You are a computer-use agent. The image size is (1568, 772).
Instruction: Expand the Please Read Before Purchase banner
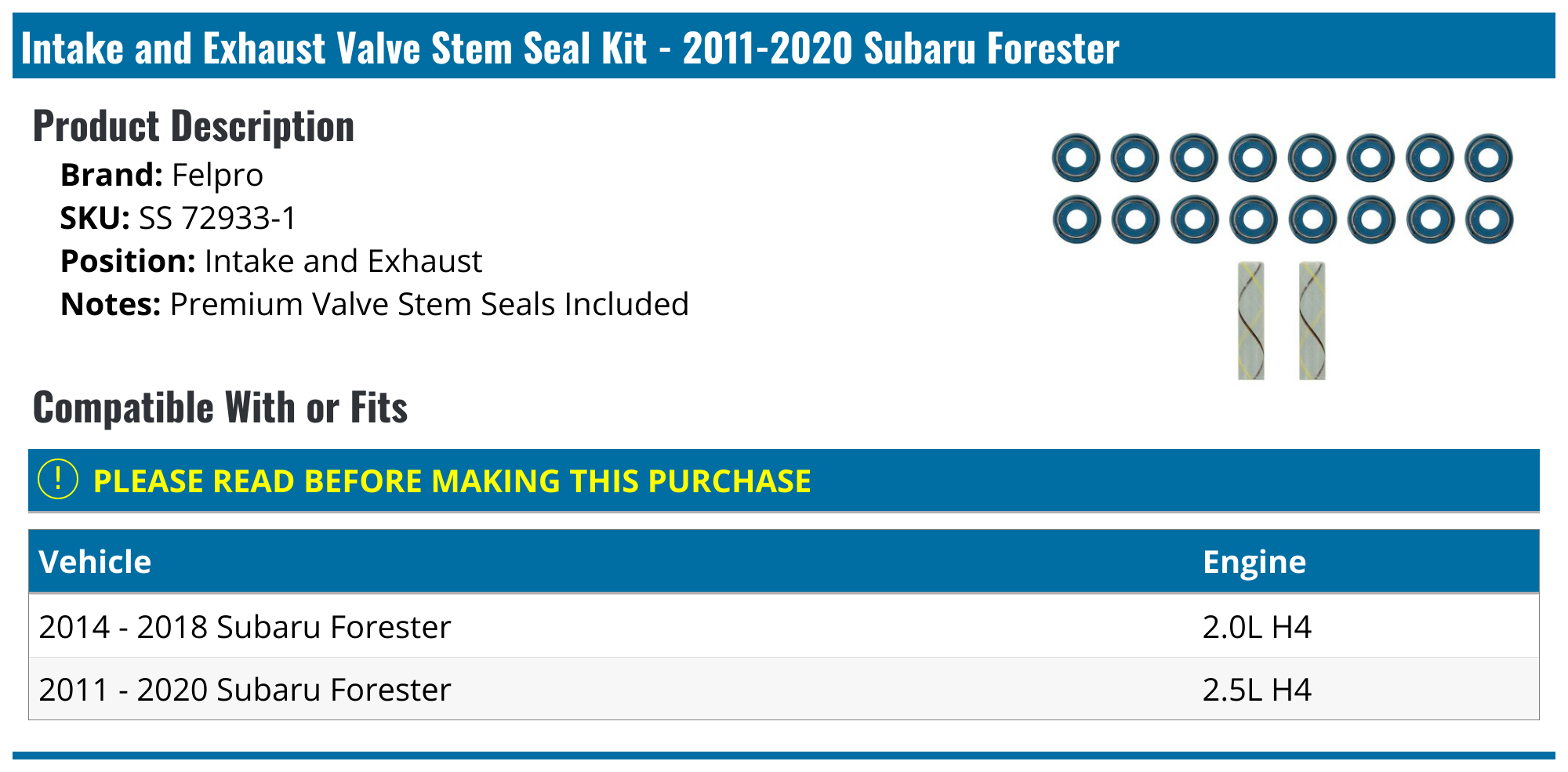click(x=452, y=481)
